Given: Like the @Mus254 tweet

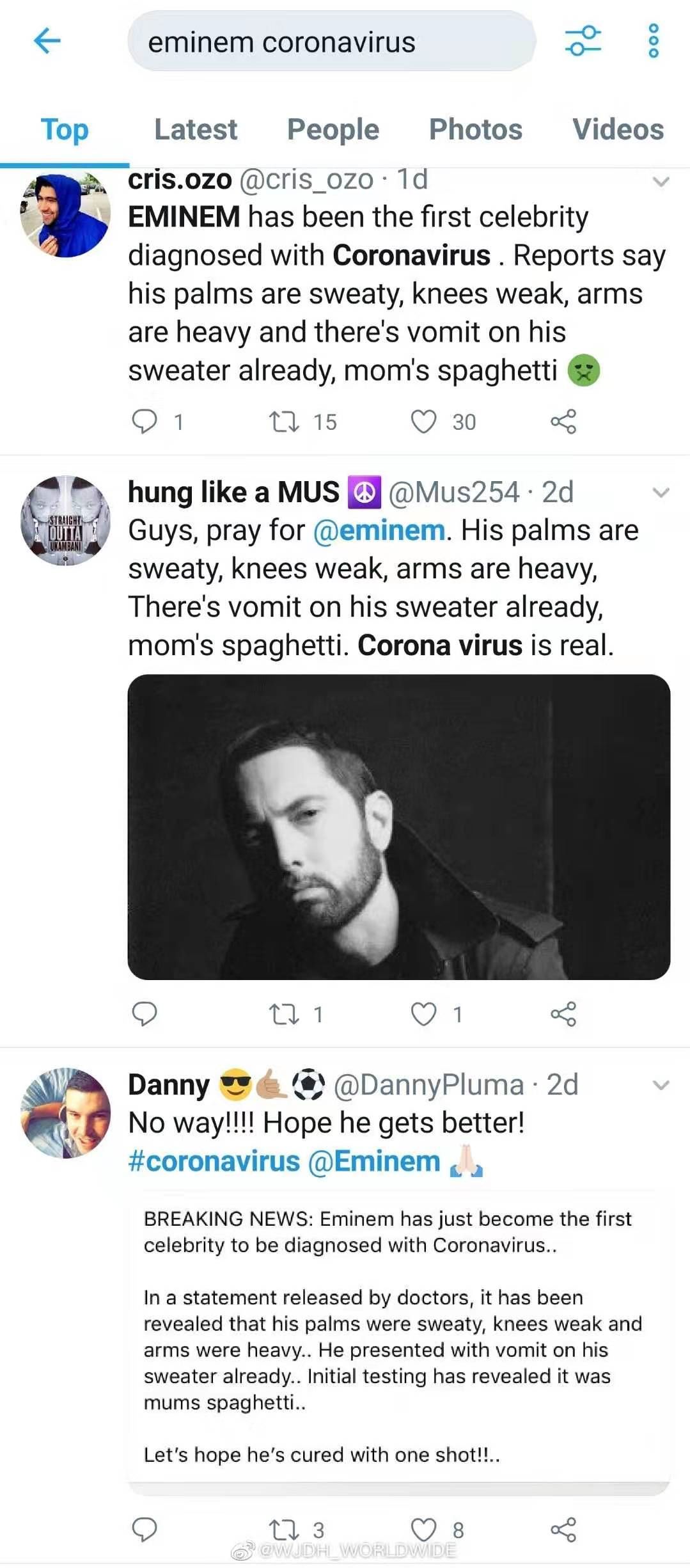Looking at the screenshot, I should point(423,1014).
